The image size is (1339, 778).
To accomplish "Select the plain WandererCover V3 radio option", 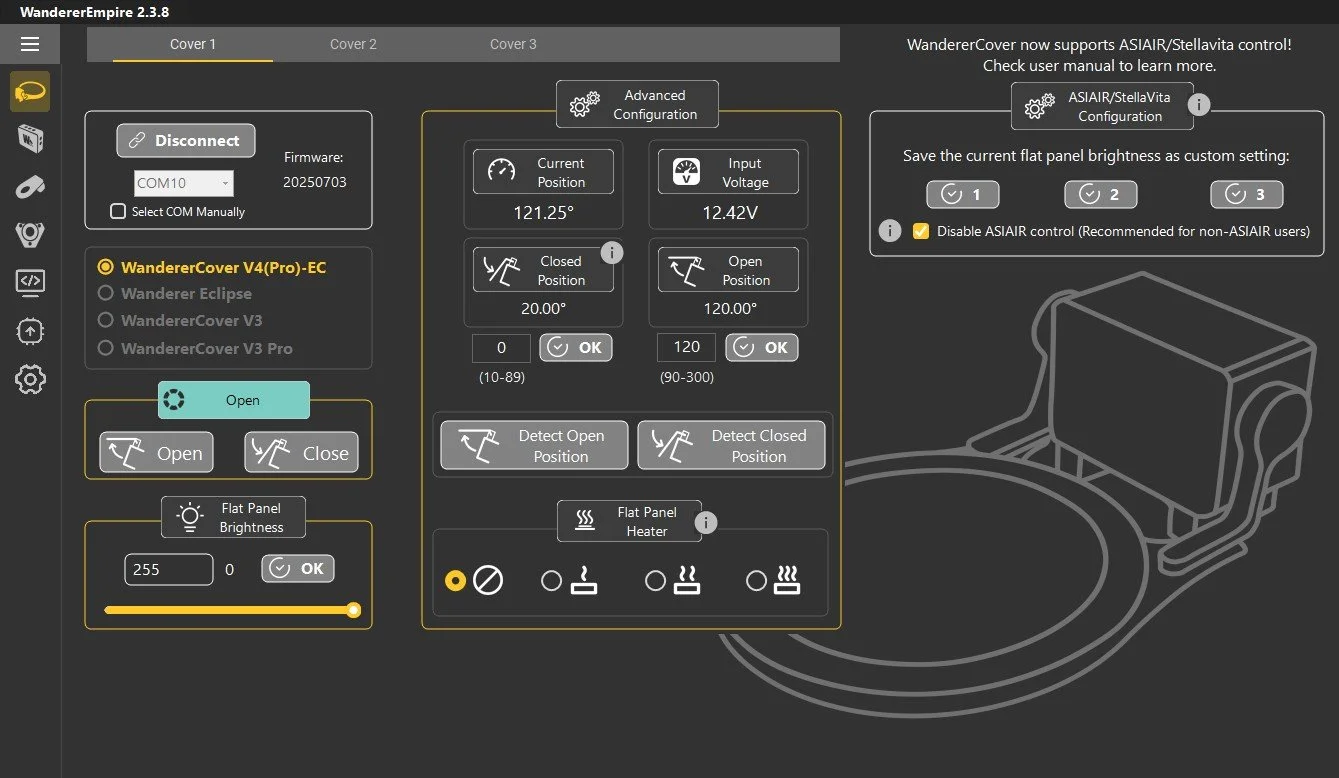I will pyautogui.click(x=105, y=321).
